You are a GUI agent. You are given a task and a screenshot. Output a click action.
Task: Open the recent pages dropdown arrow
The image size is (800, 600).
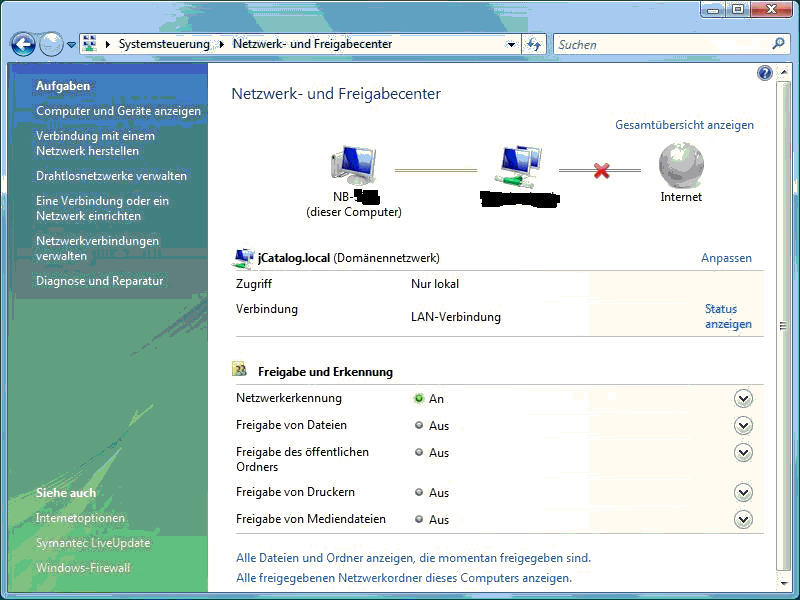click(x=71, y=45)
